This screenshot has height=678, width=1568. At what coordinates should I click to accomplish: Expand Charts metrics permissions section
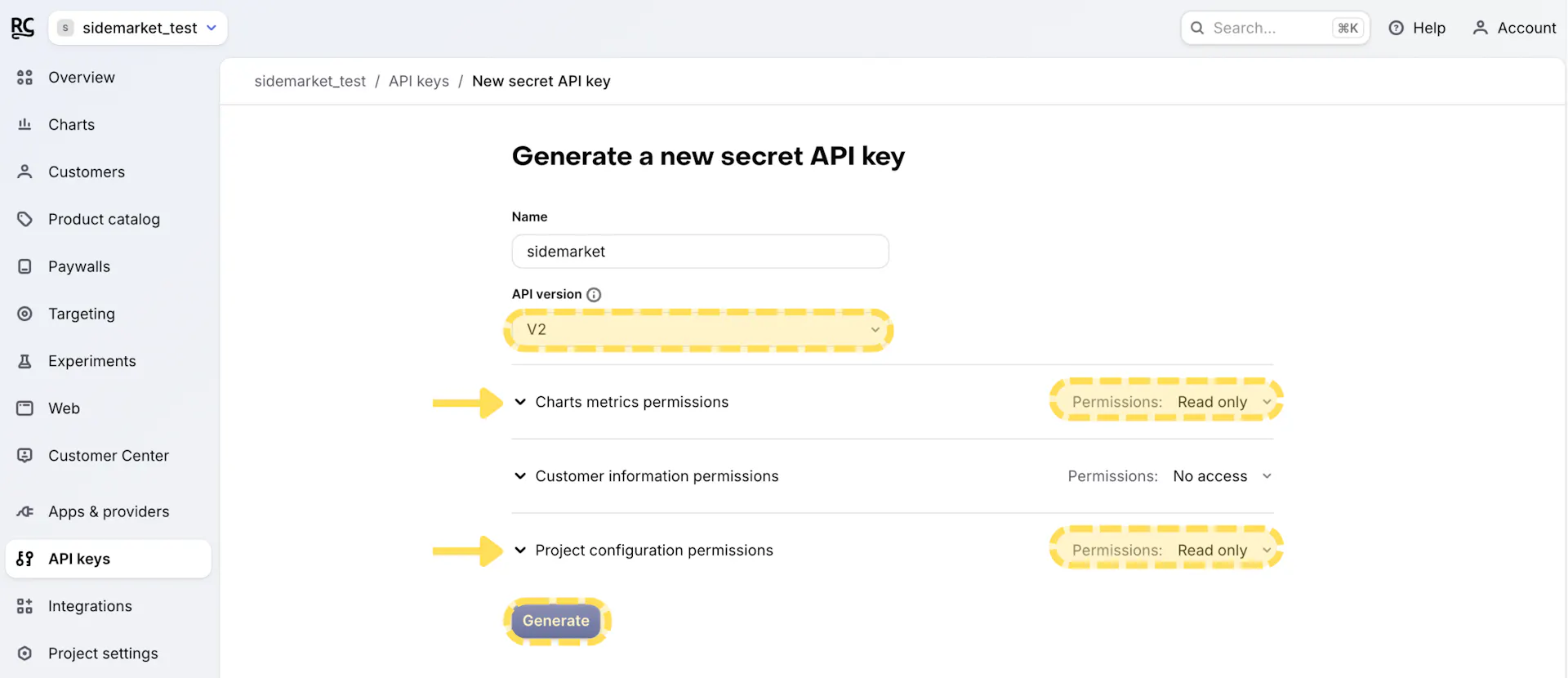pos(520,402)
